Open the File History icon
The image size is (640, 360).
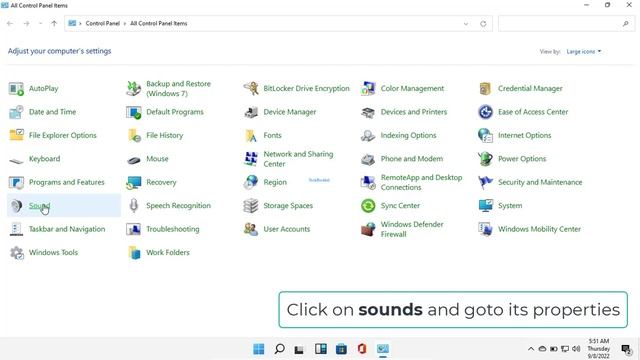pyautogui.click(x=133, y=135)
